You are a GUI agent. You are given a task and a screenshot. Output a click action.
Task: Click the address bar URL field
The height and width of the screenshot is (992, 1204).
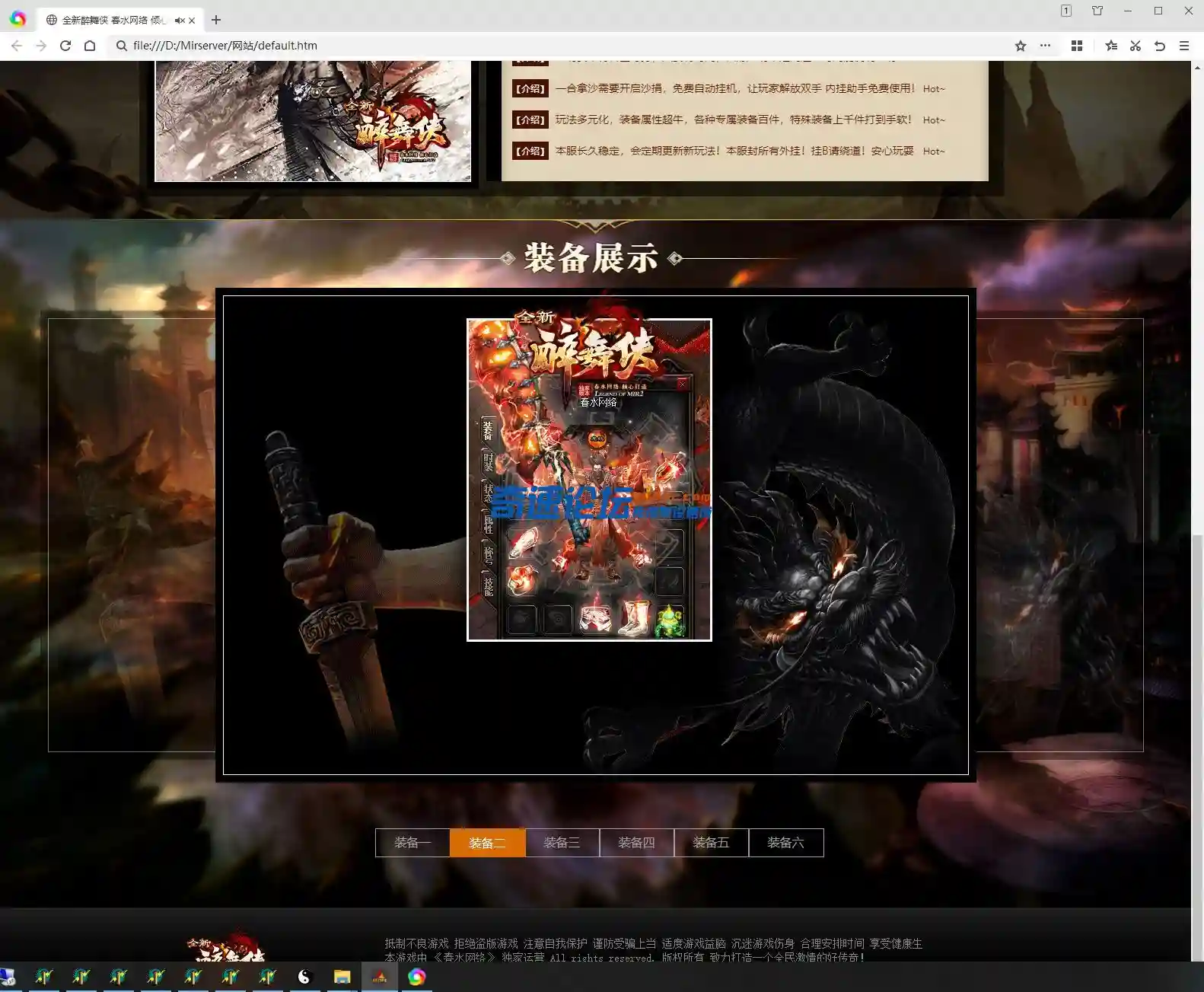point(563,46)
